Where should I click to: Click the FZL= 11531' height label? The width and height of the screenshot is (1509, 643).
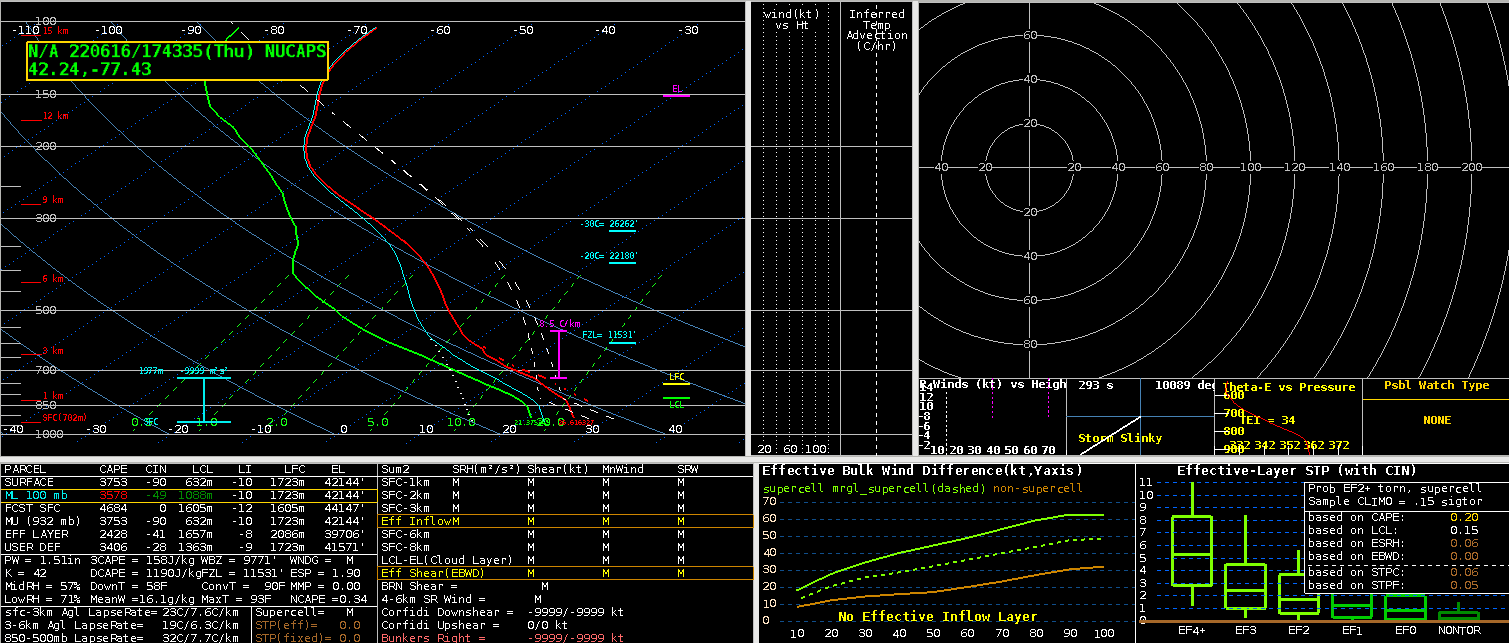[609, 336]
